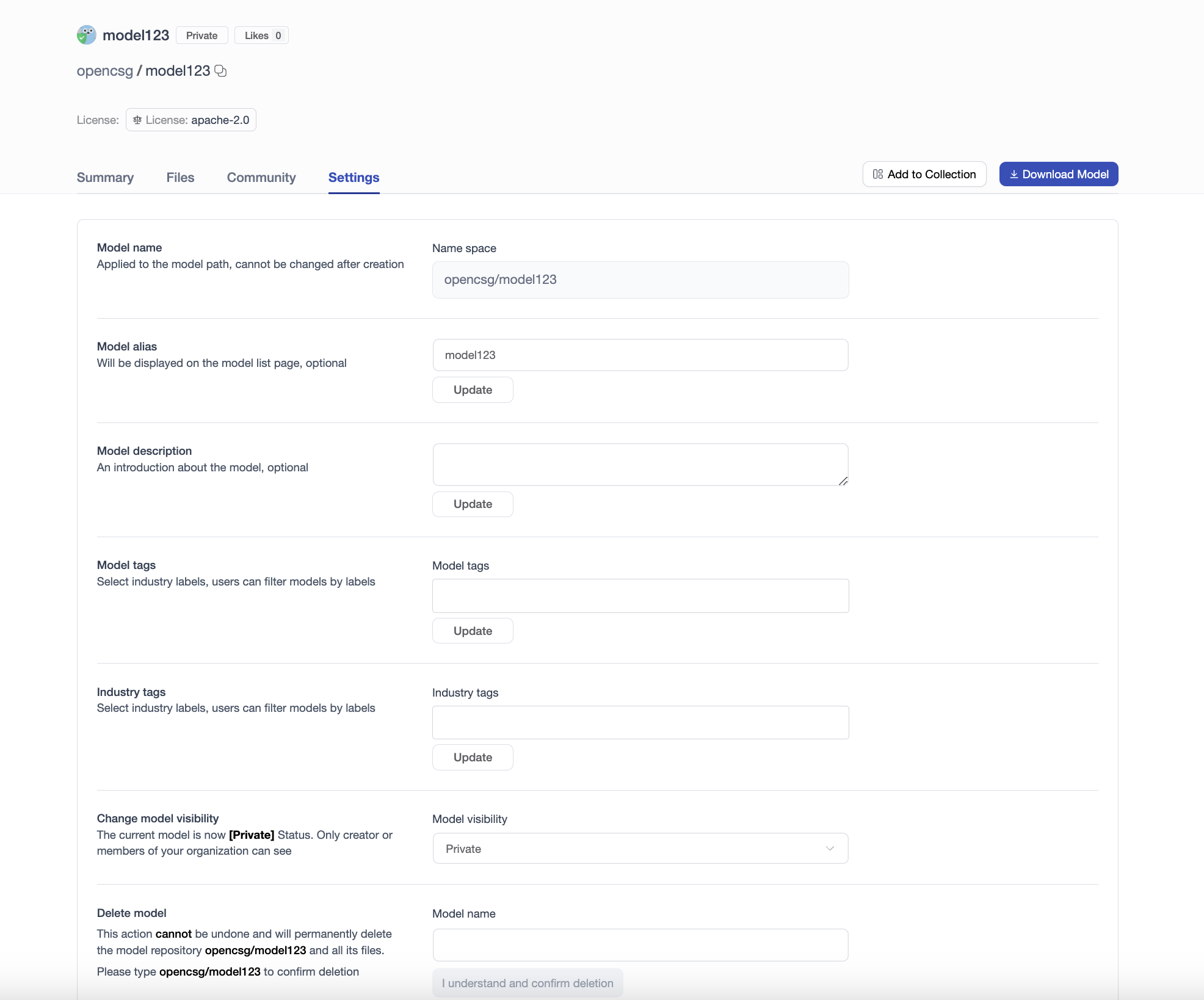Toggle model visibility to Public

[x=640, y=848]
